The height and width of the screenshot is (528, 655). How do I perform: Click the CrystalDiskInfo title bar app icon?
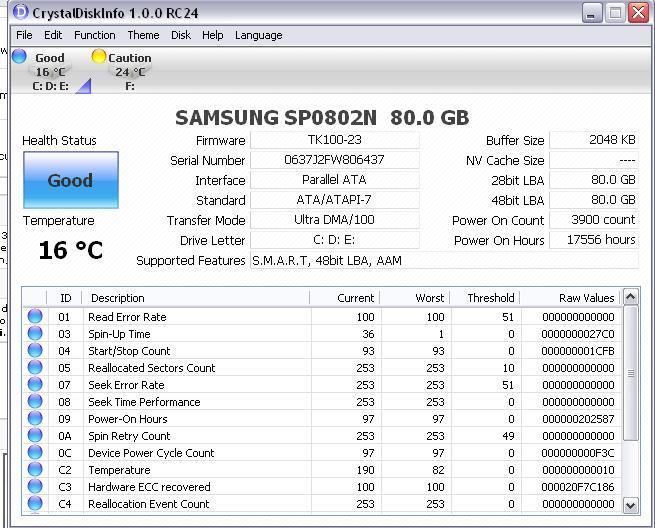[x=20, y=12]
